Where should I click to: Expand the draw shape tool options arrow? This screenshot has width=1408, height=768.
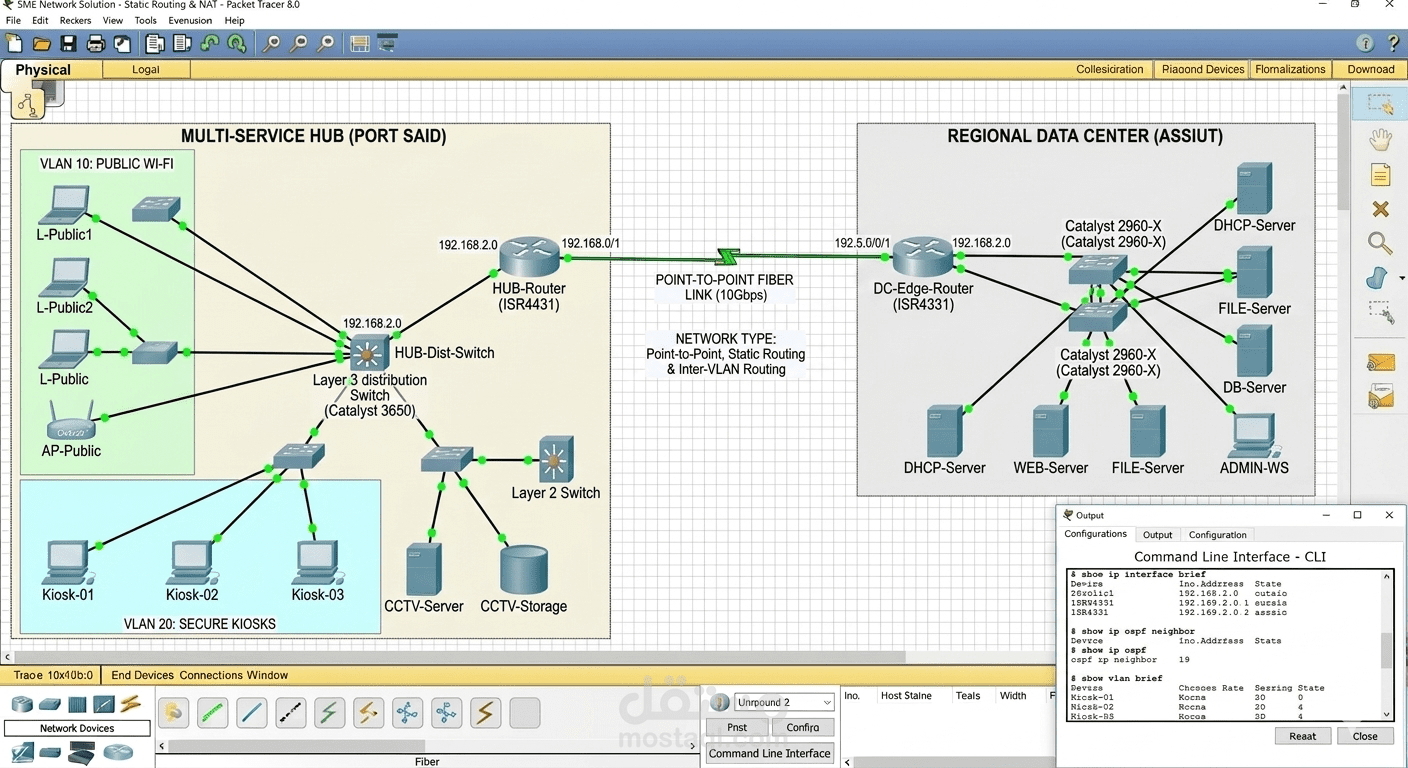tap(1403, 278)
